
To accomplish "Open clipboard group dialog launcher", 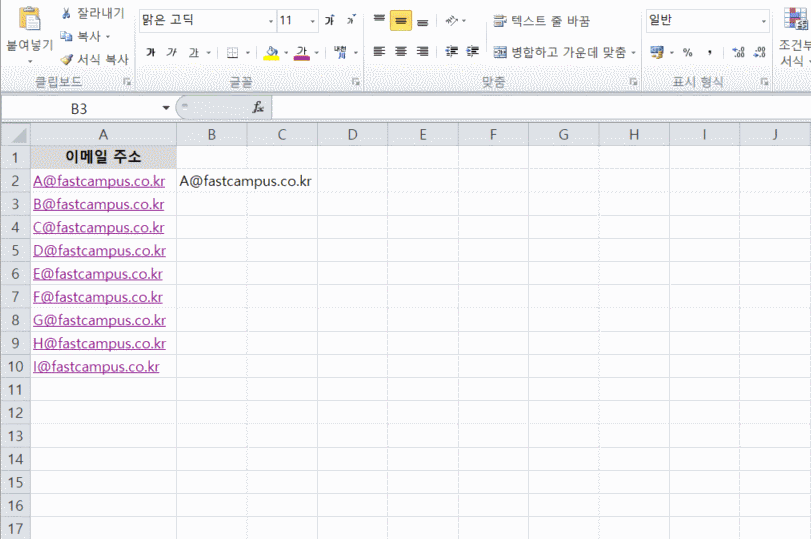I will point(127,82).
